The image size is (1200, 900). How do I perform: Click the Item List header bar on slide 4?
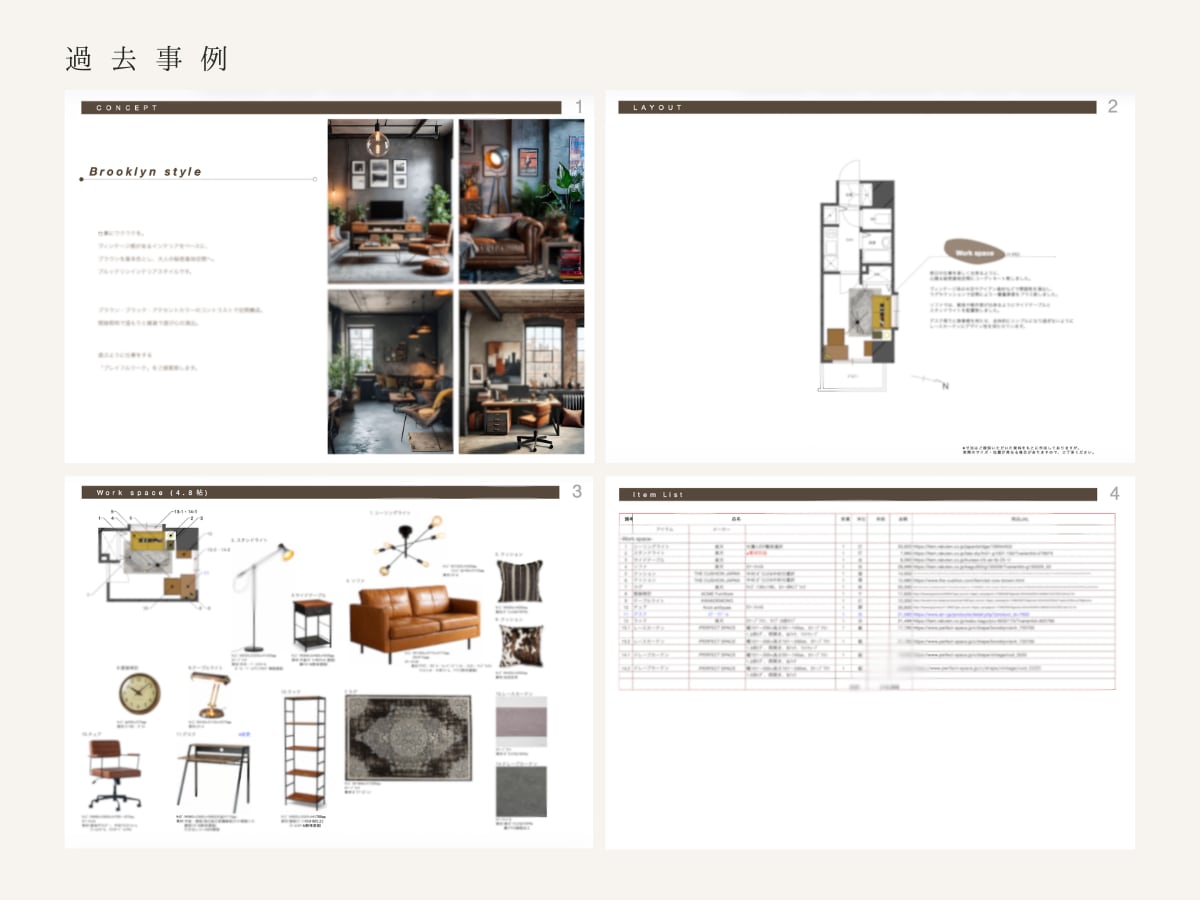[859, 494]
